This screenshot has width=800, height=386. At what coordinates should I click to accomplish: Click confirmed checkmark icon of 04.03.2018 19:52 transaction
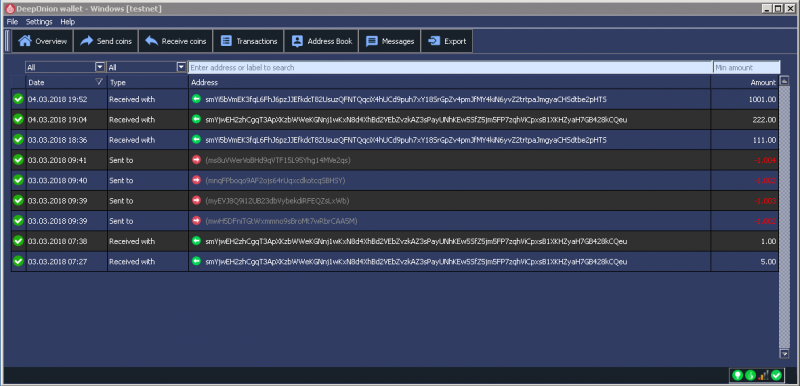coord(18,99)
